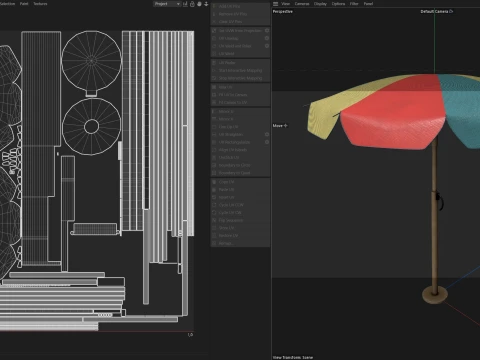
Task: Click Align UV Islands
Action: coord(240,150)
